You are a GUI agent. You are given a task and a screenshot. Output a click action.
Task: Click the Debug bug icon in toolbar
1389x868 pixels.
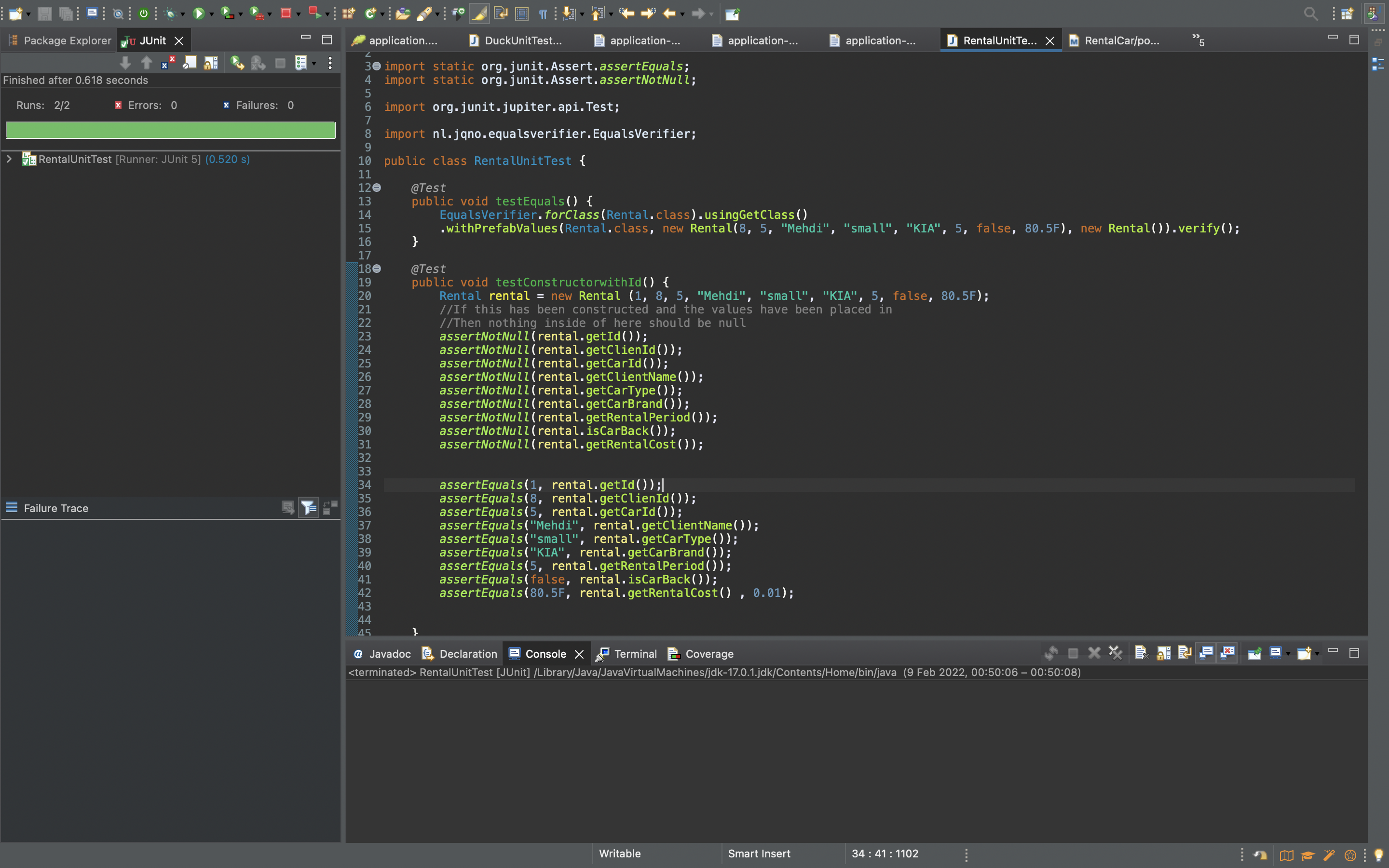170,13
